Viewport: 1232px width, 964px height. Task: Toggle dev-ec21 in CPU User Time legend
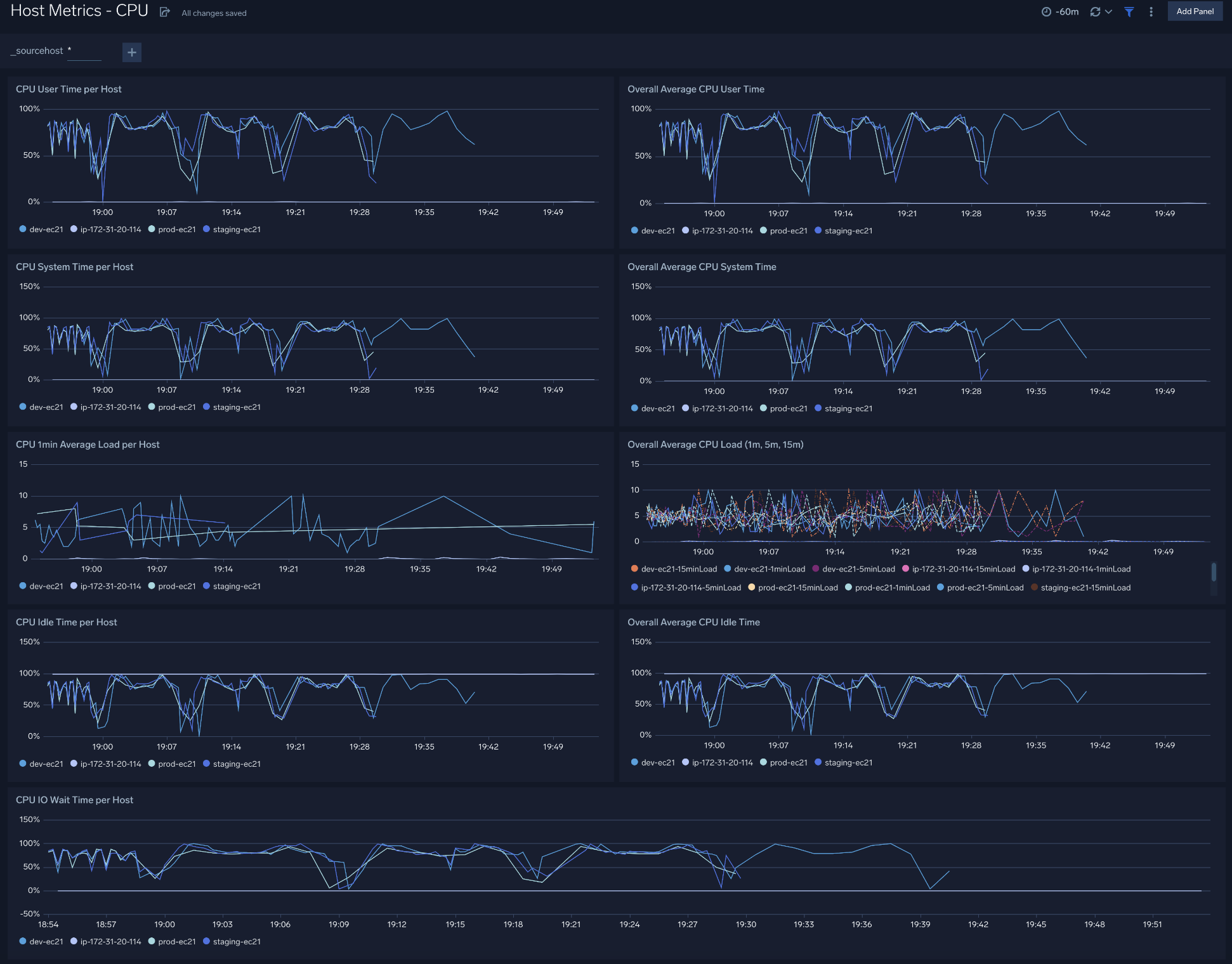tap(45, 229)
